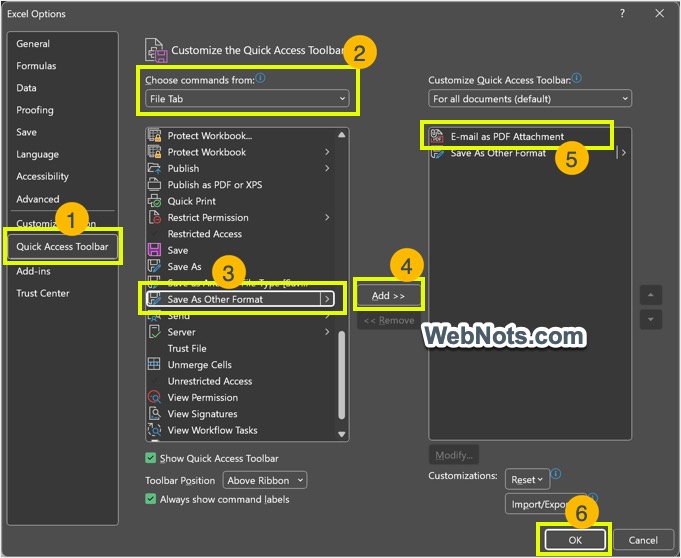
Task: Switch to the Trust Center category
Action: pos(43,293)
